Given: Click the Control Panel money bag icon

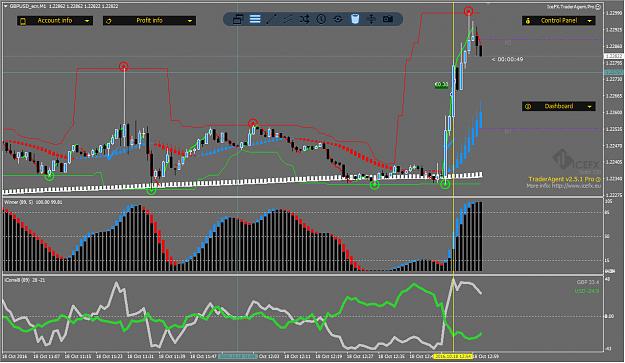Looking at the screenshot, I should [528, 21].
